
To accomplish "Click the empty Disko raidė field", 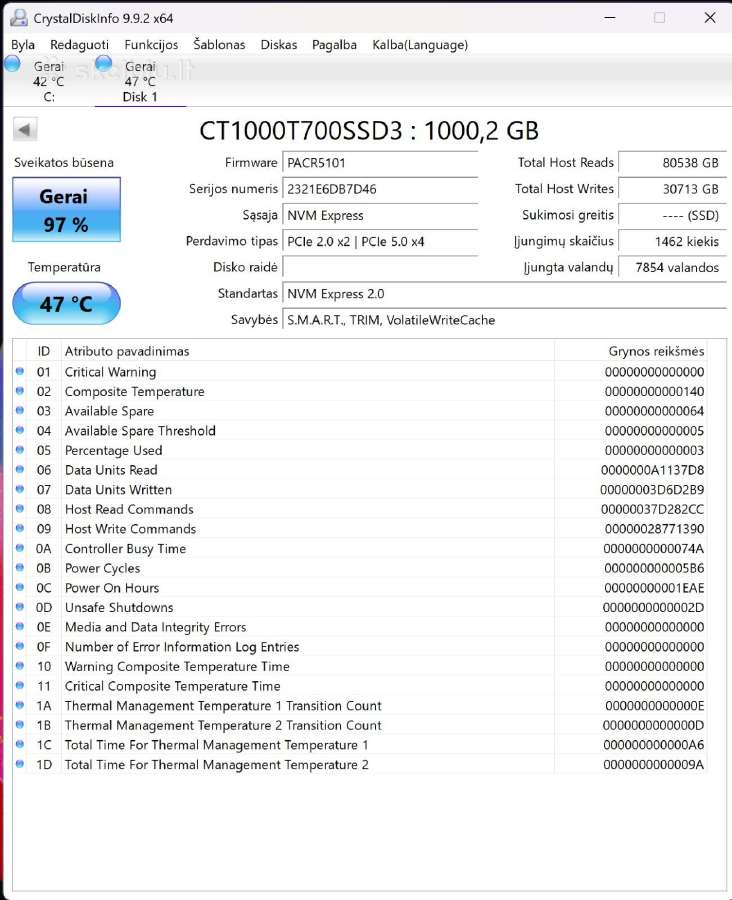I will click(x=380, y=267).
